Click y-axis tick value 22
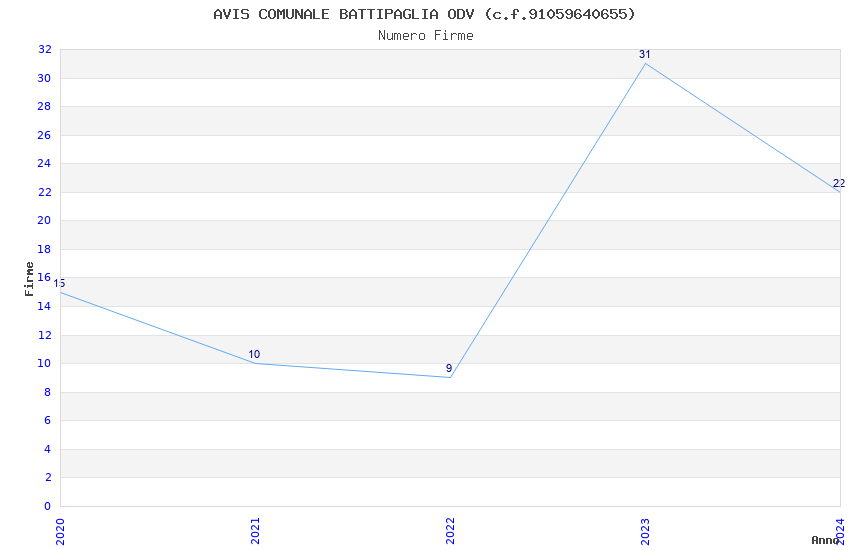Screen dimensions: 850x550 (x=44, y=192)
